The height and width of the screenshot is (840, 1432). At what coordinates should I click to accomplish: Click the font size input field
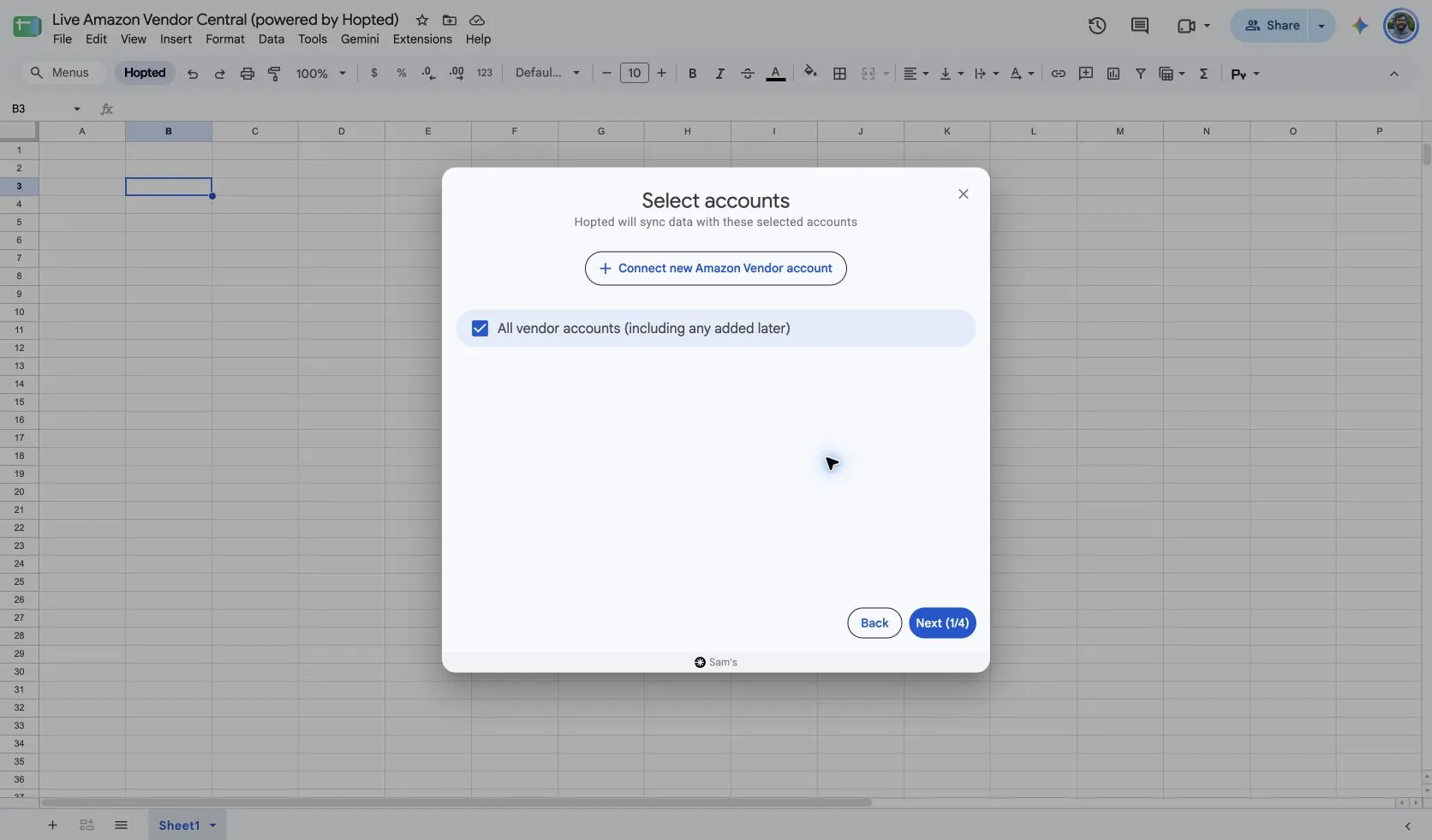(x=634, y=74)
